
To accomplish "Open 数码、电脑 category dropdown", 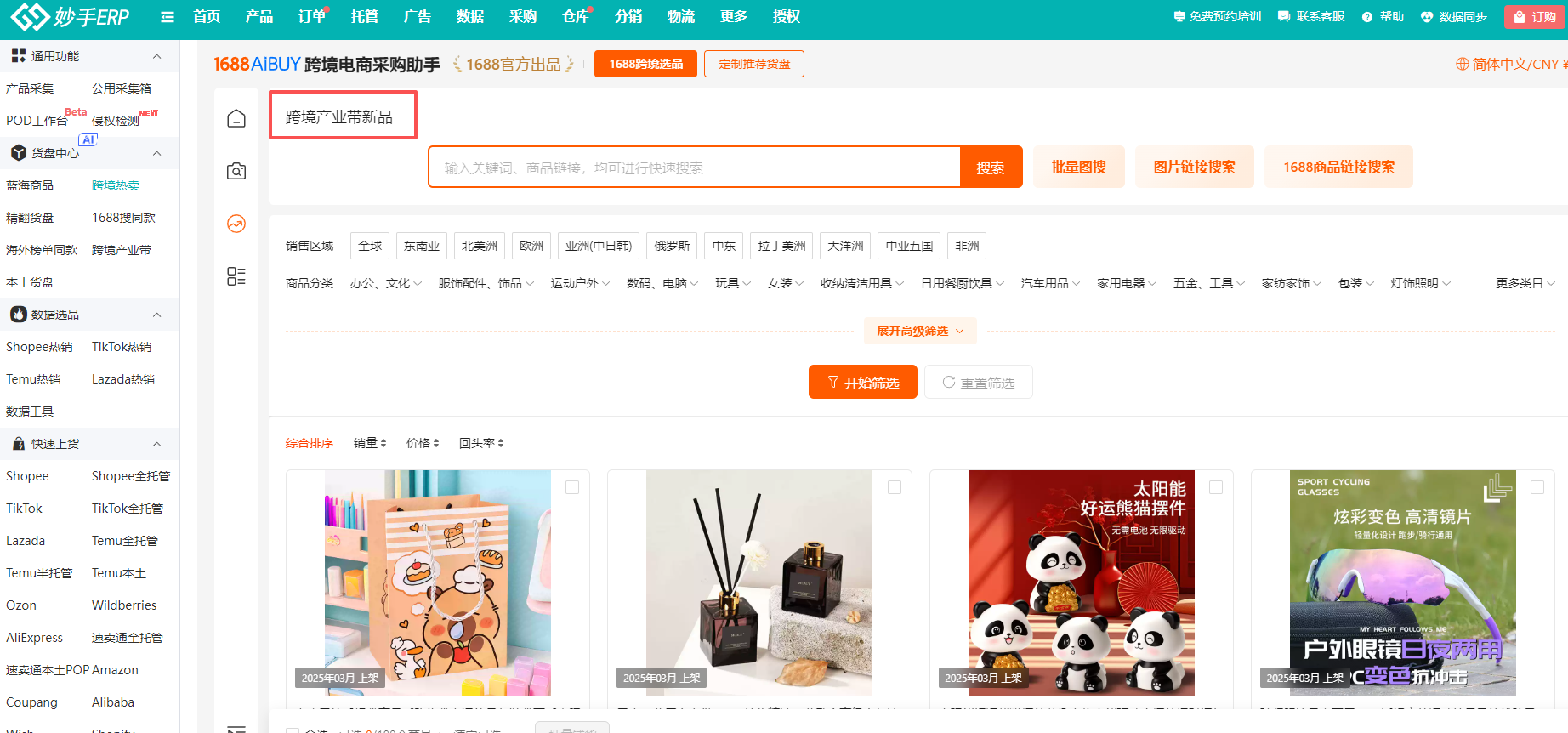I will coord(662,283).
